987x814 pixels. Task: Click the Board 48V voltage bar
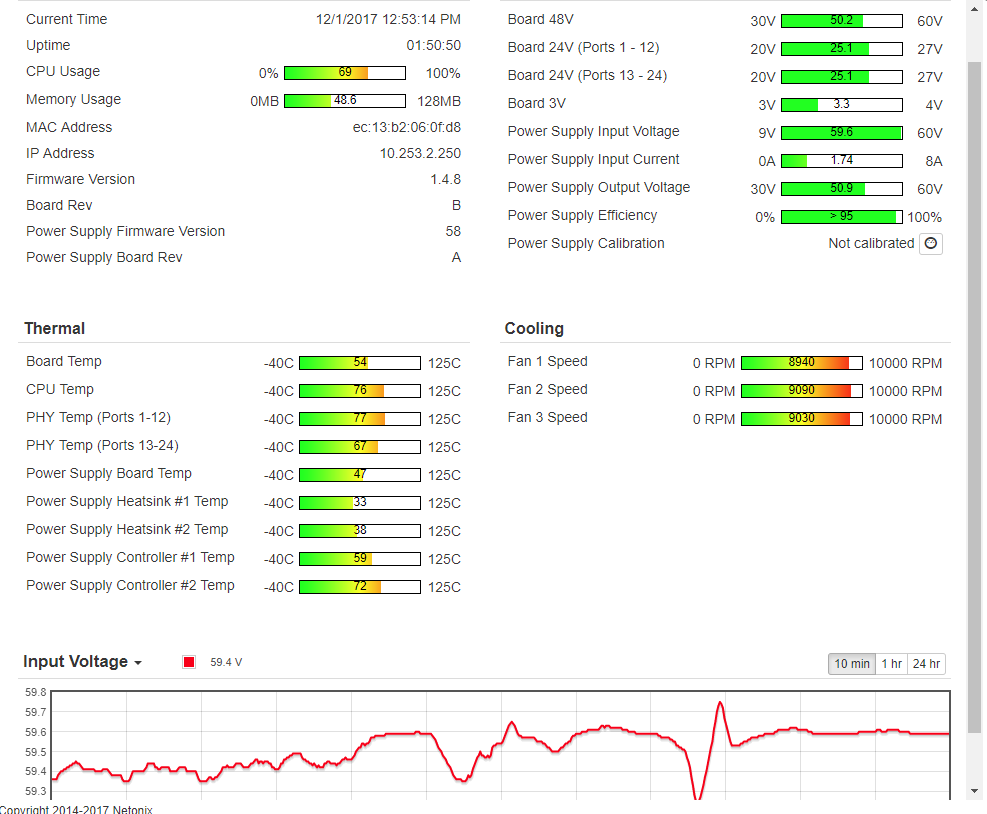841,21
